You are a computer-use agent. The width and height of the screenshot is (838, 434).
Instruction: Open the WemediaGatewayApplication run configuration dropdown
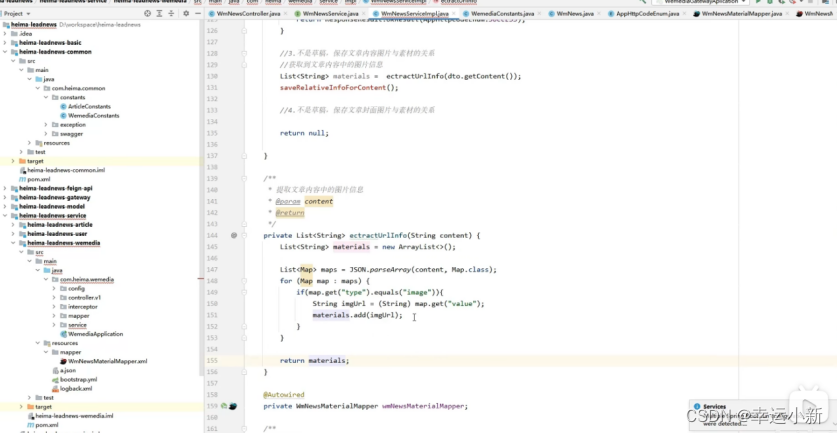[701, 2]
